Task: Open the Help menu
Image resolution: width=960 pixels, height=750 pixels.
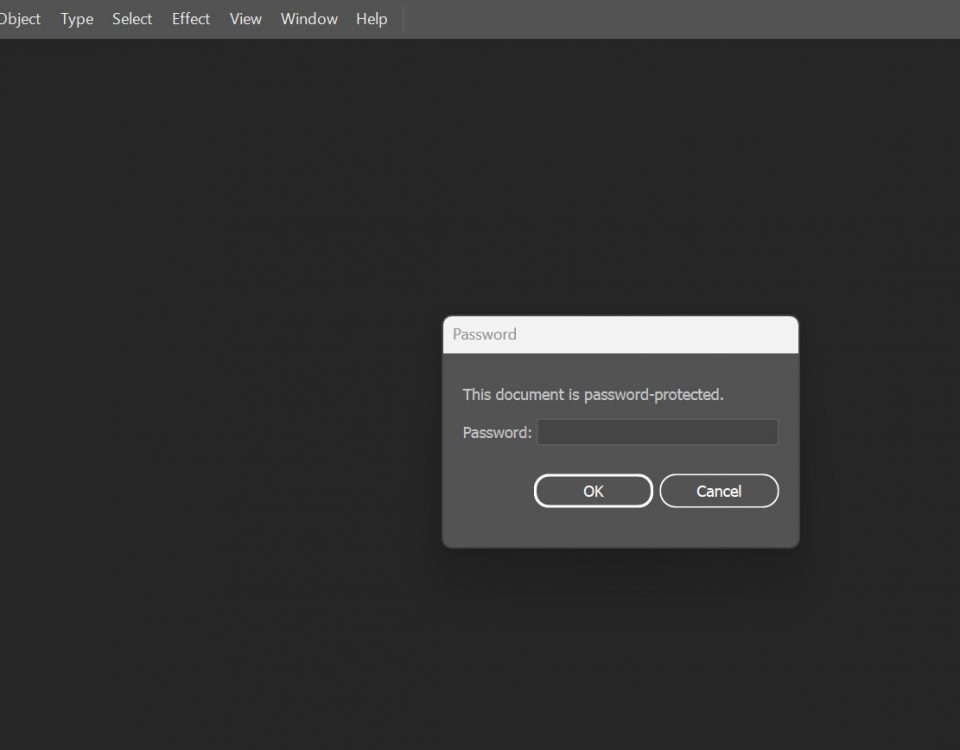Action: [x=371, y=19]
